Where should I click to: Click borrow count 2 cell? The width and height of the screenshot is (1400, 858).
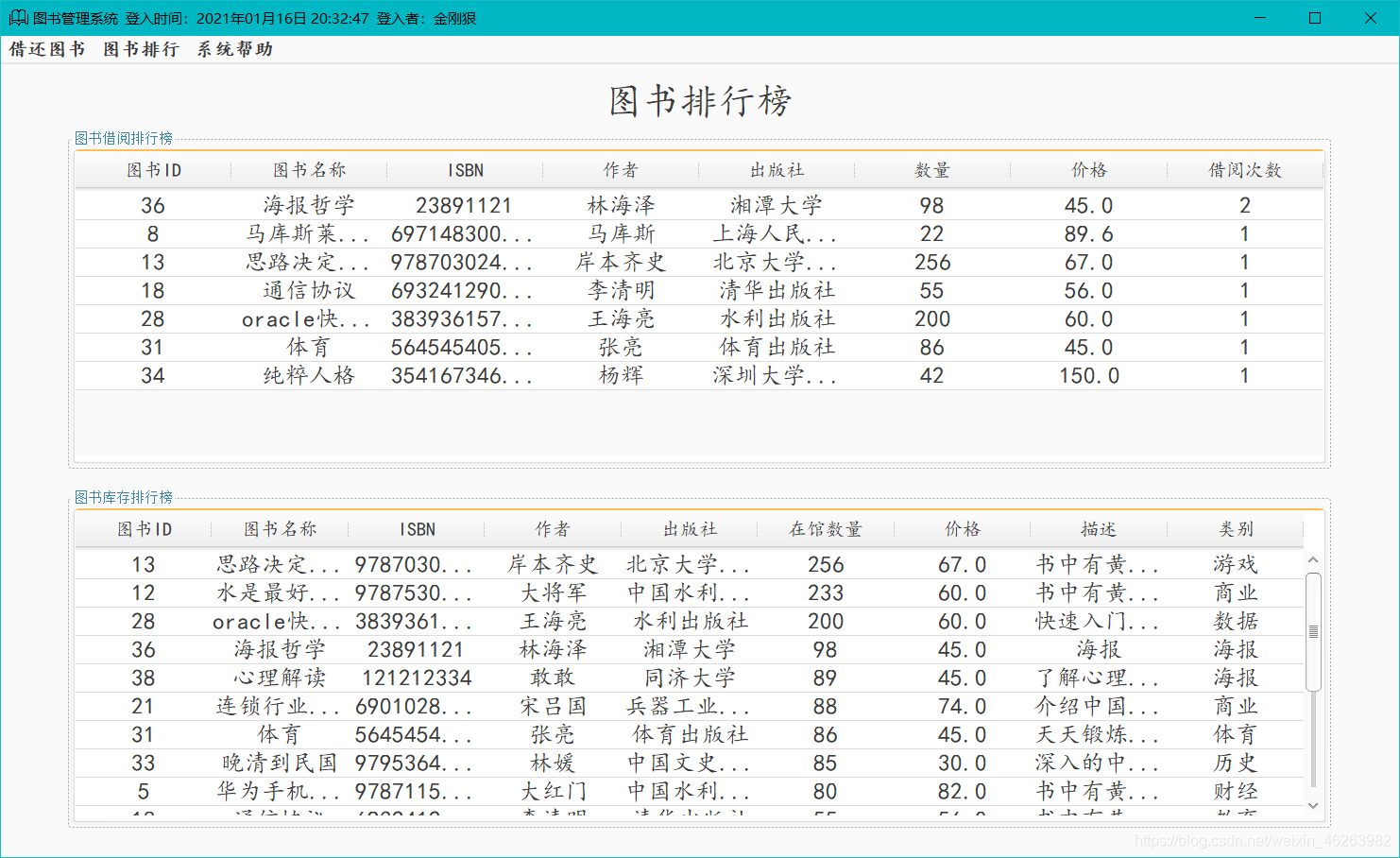(x=1245, y=205)
